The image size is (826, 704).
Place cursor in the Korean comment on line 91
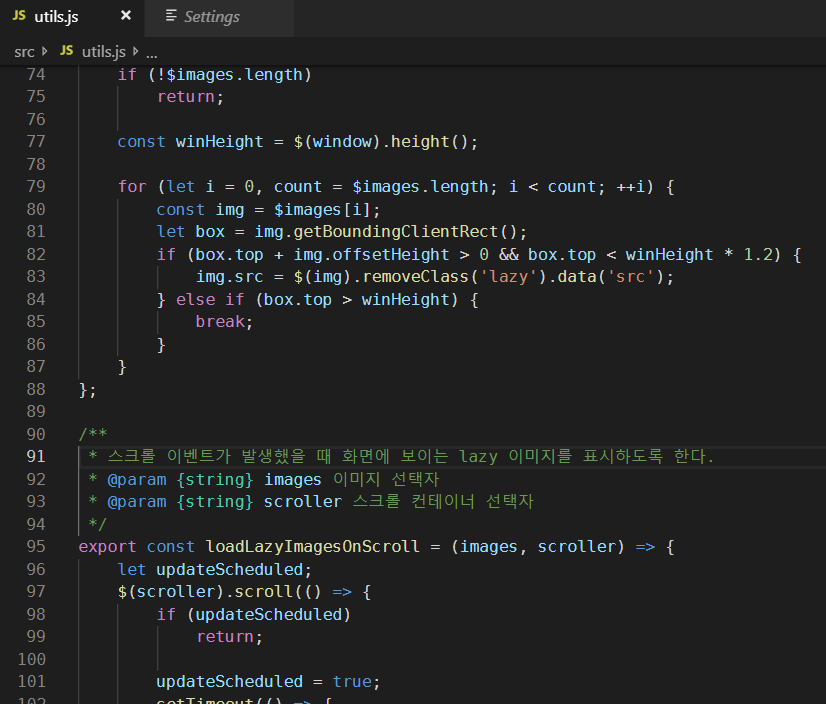point(400,457)
